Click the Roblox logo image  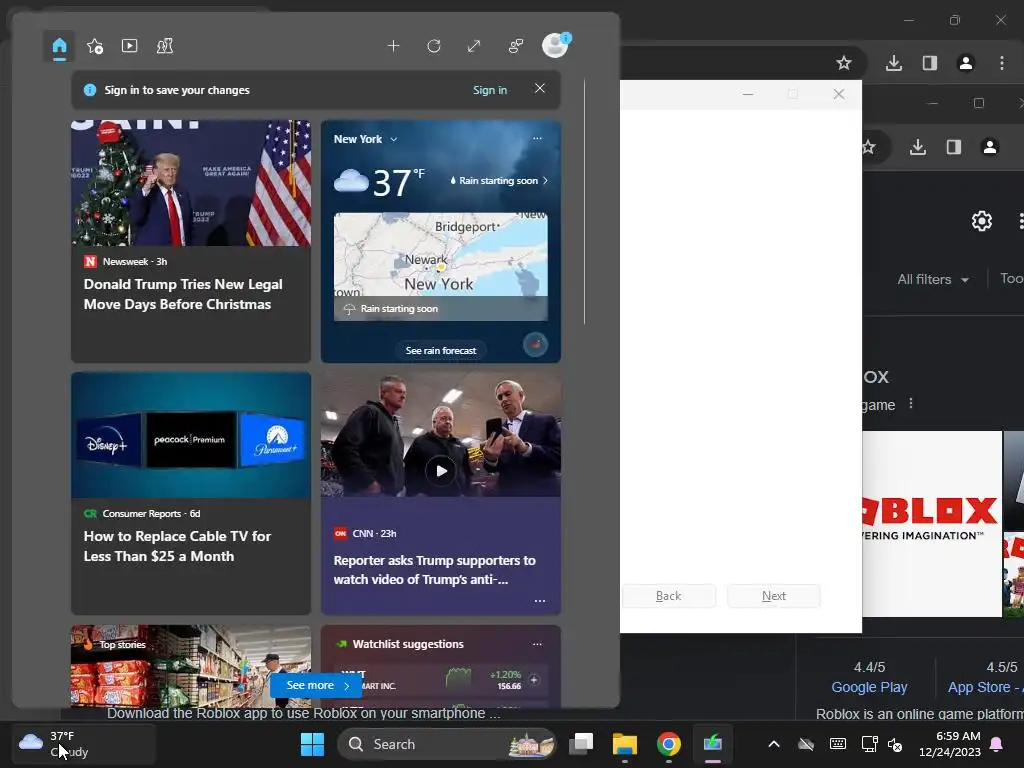[932, 524]
